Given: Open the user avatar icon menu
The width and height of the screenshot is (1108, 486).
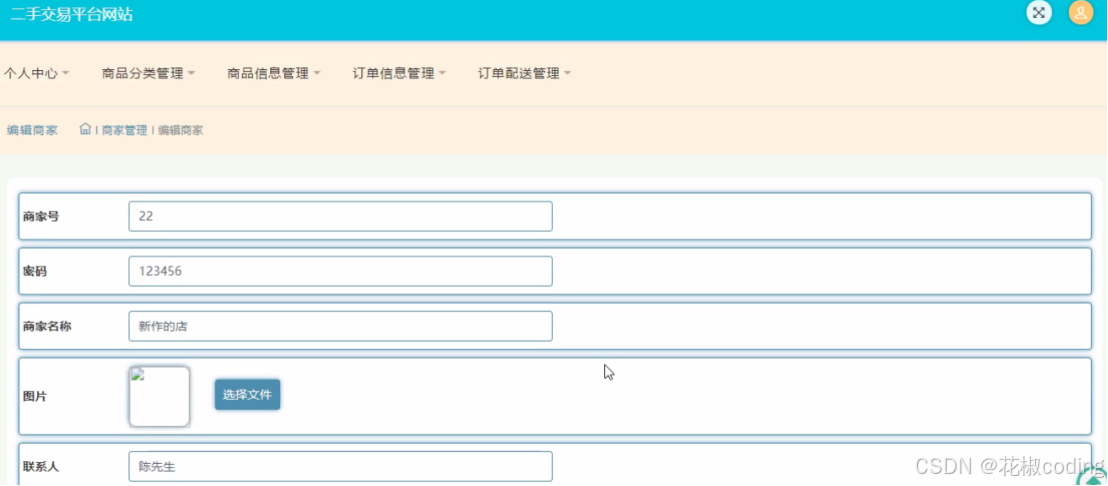Looking at the screenshot, I should [1080, 12].
